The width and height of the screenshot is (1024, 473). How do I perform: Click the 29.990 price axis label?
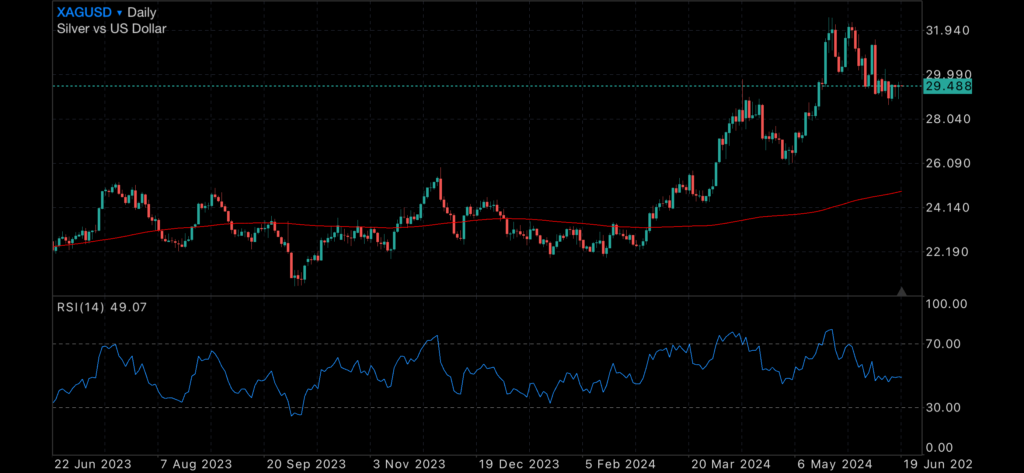(948, 74)
